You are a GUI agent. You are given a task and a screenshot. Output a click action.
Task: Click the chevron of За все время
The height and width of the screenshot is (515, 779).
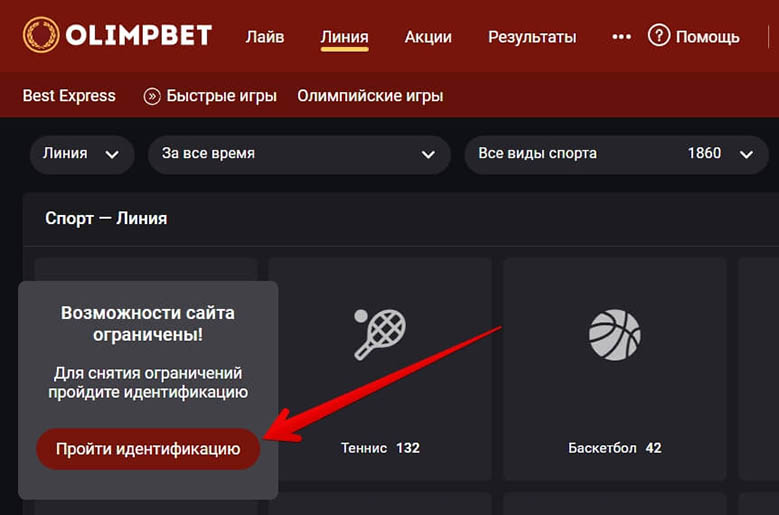(428, 155)
